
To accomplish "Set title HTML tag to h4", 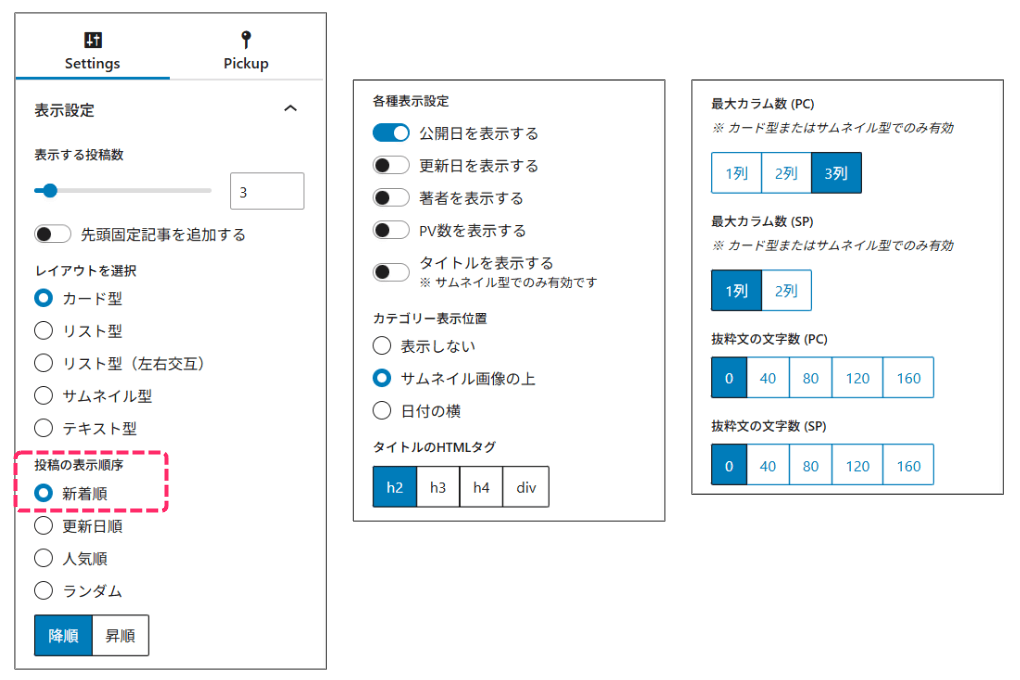I will pos(481,487).
